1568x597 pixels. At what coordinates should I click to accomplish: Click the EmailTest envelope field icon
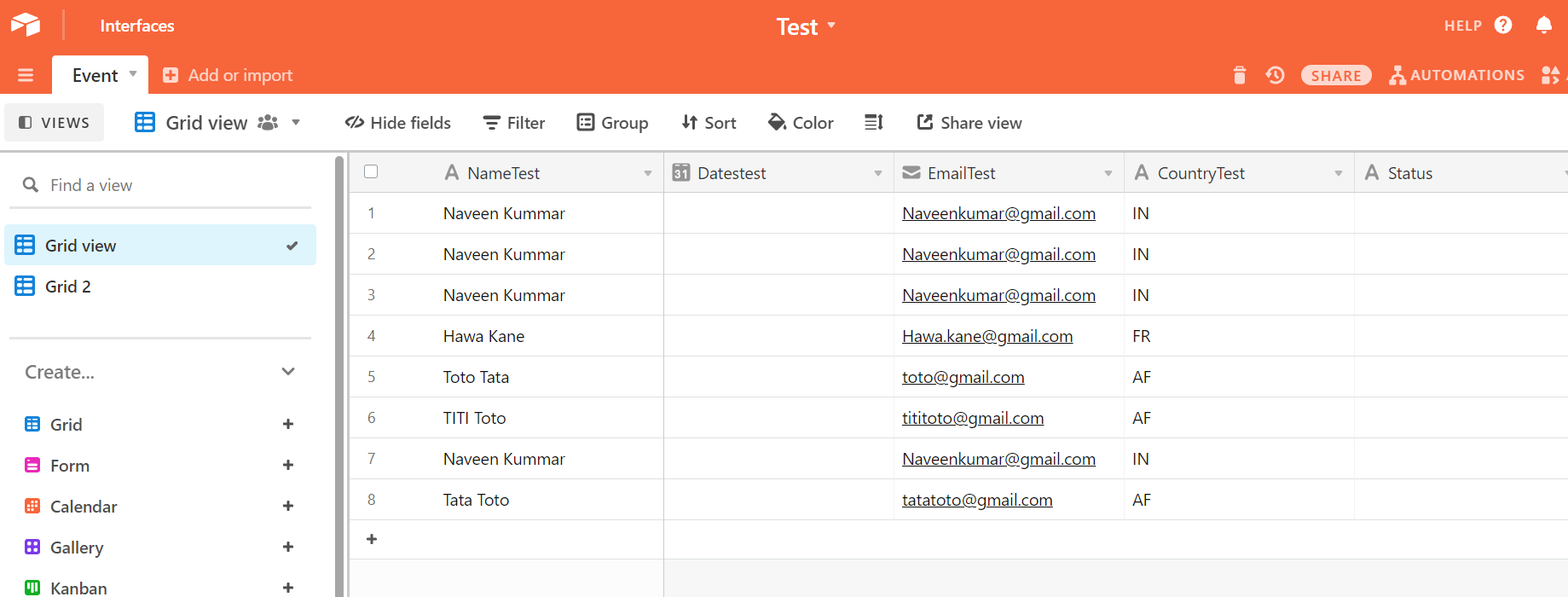coord(911,172)
